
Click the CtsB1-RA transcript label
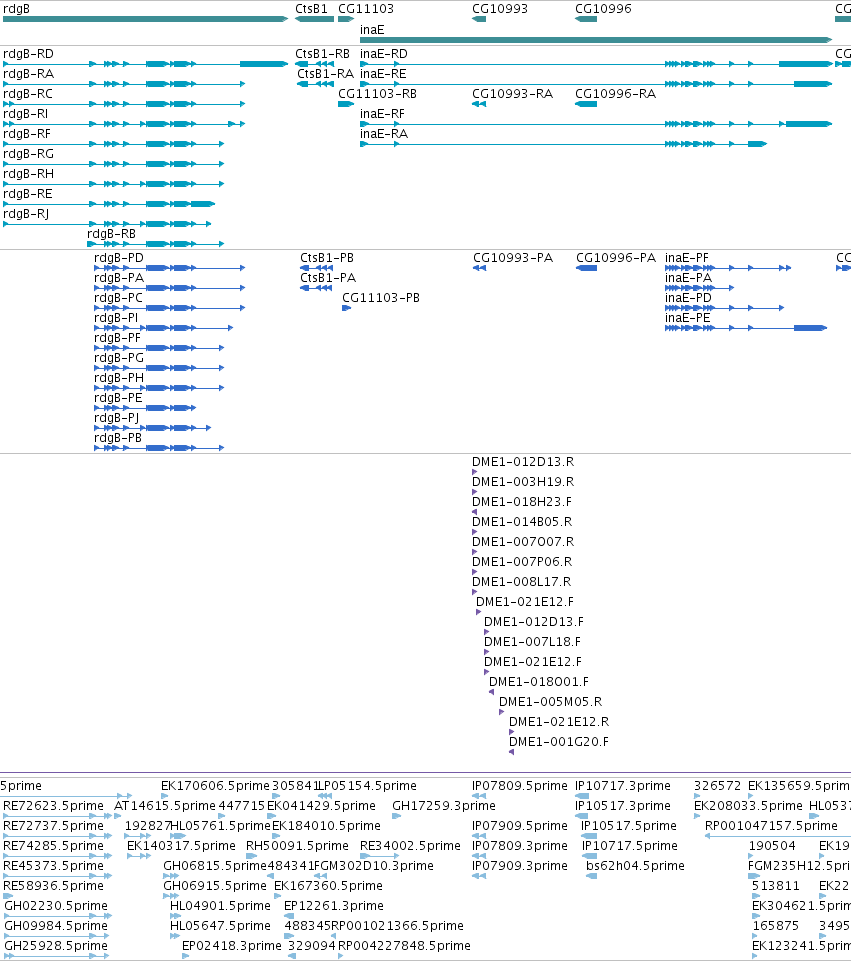click(325, 74)
